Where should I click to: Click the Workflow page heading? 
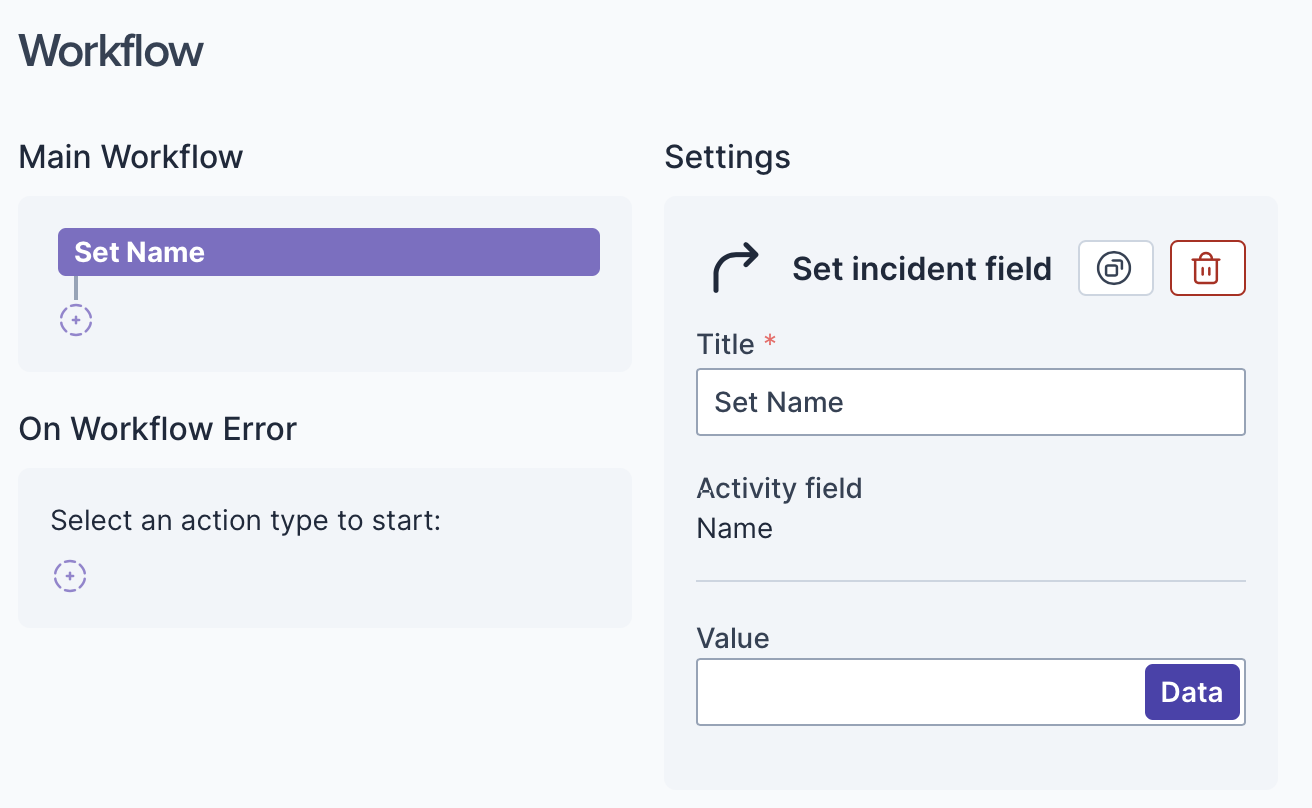pyautogui.click(x=111, y=50)
